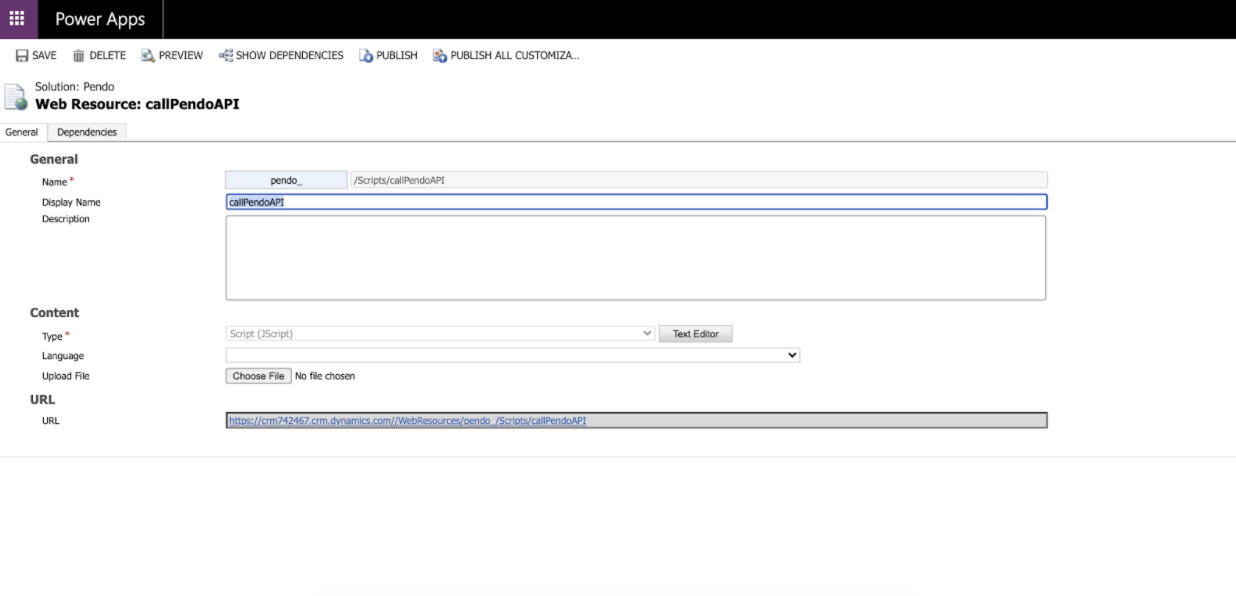Click the Power Apps title
The image size is (1236, 596).
point(100,19)
